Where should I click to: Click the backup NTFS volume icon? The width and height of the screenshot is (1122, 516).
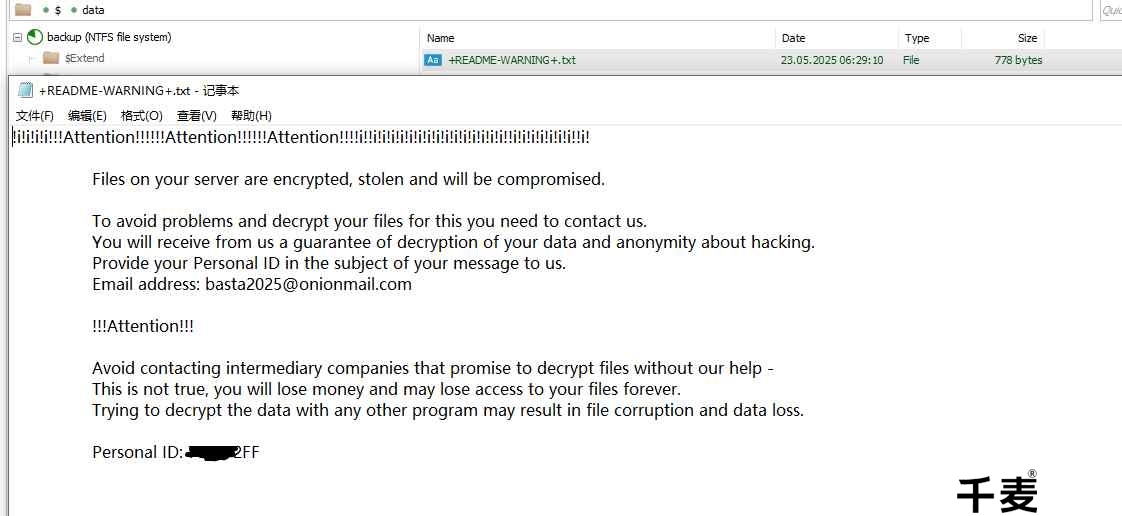[x=35, y=38]
